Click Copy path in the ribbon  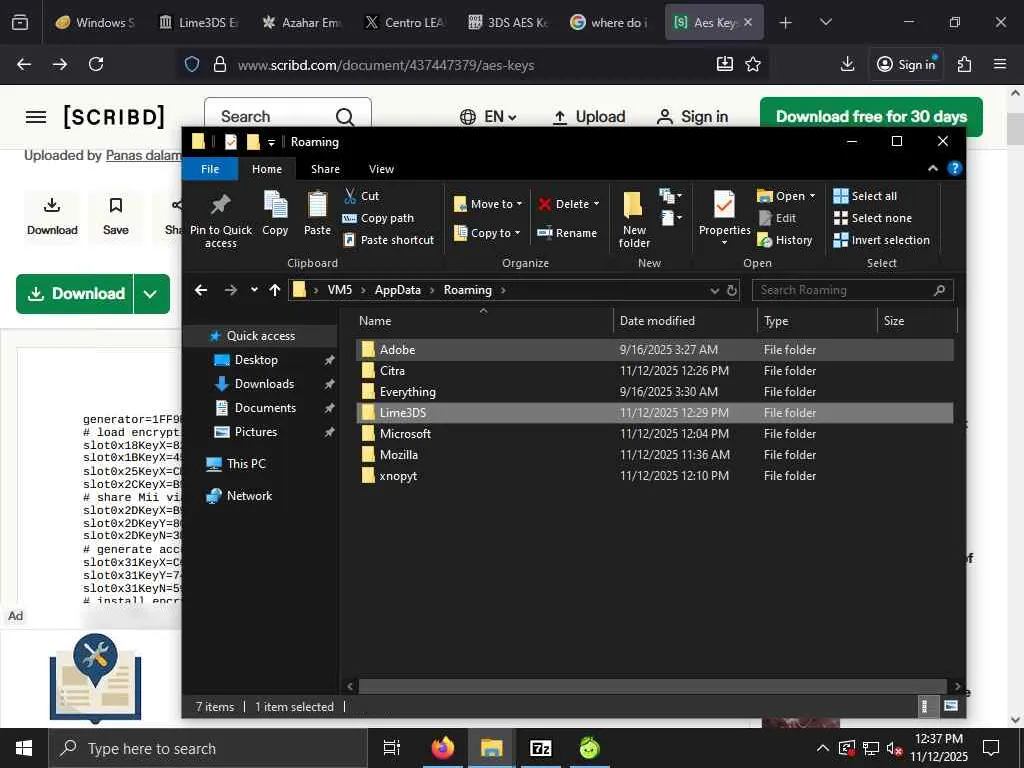point(378,218)
